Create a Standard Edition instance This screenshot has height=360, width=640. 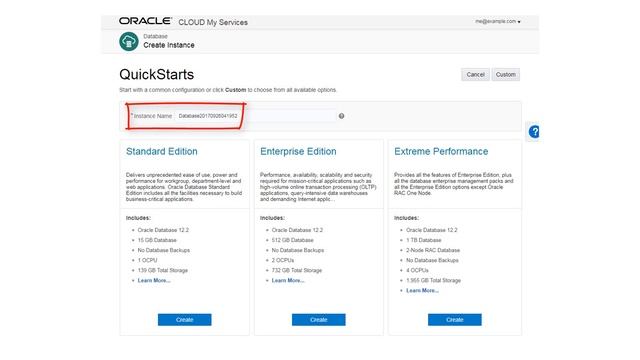(184, 320)
